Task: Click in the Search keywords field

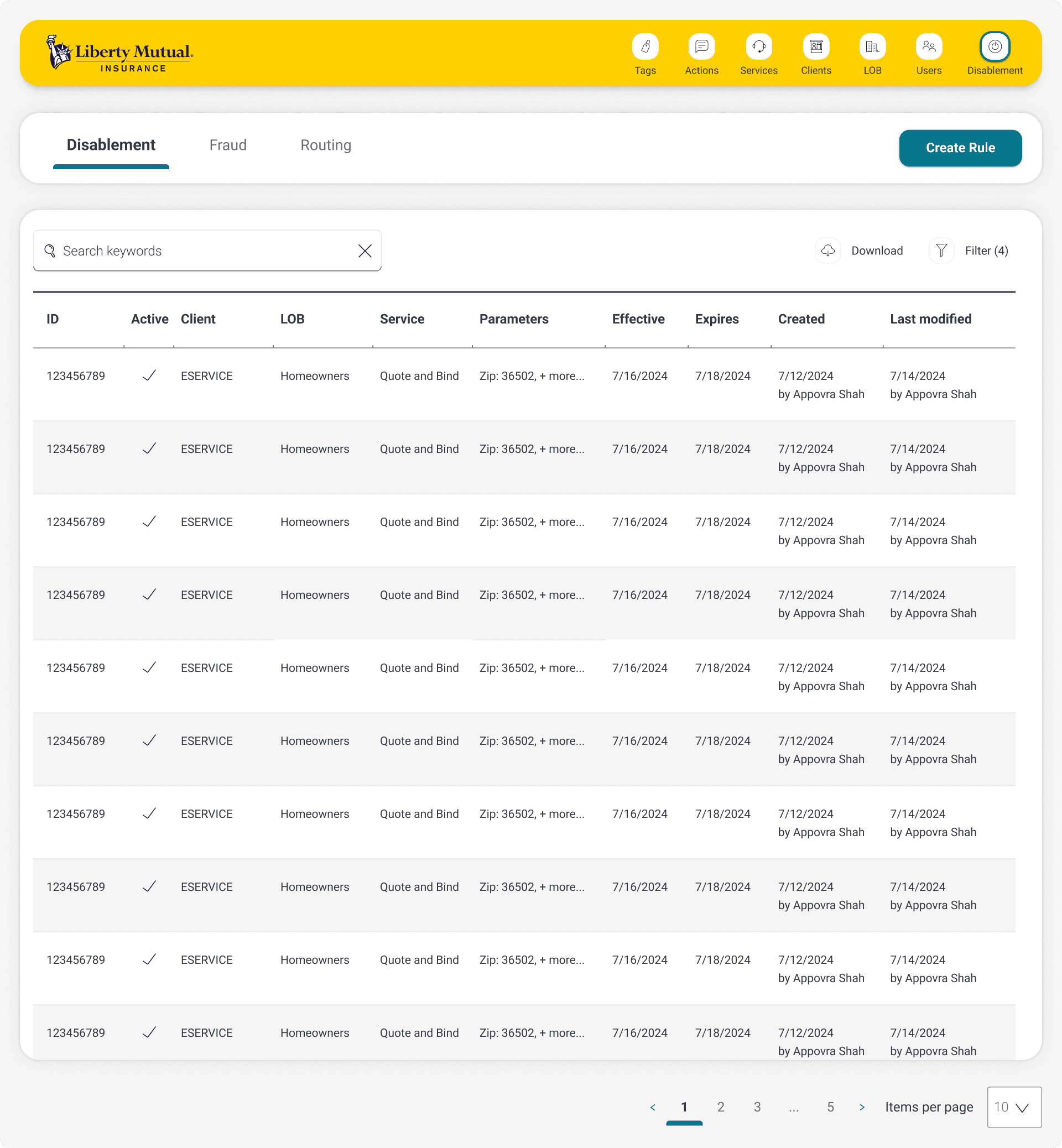Action: (x=201, y=251)
